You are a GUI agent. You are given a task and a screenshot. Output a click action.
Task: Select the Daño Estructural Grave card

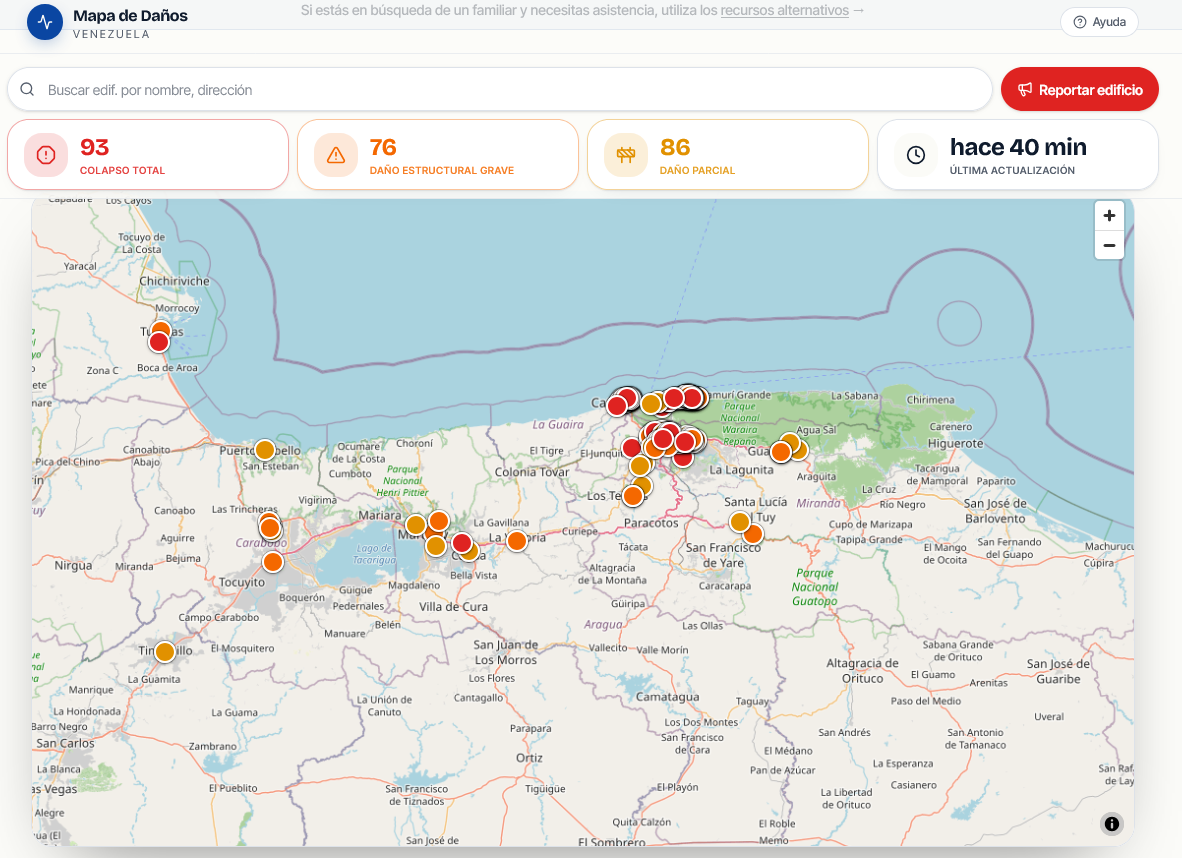tap(438, 155)
